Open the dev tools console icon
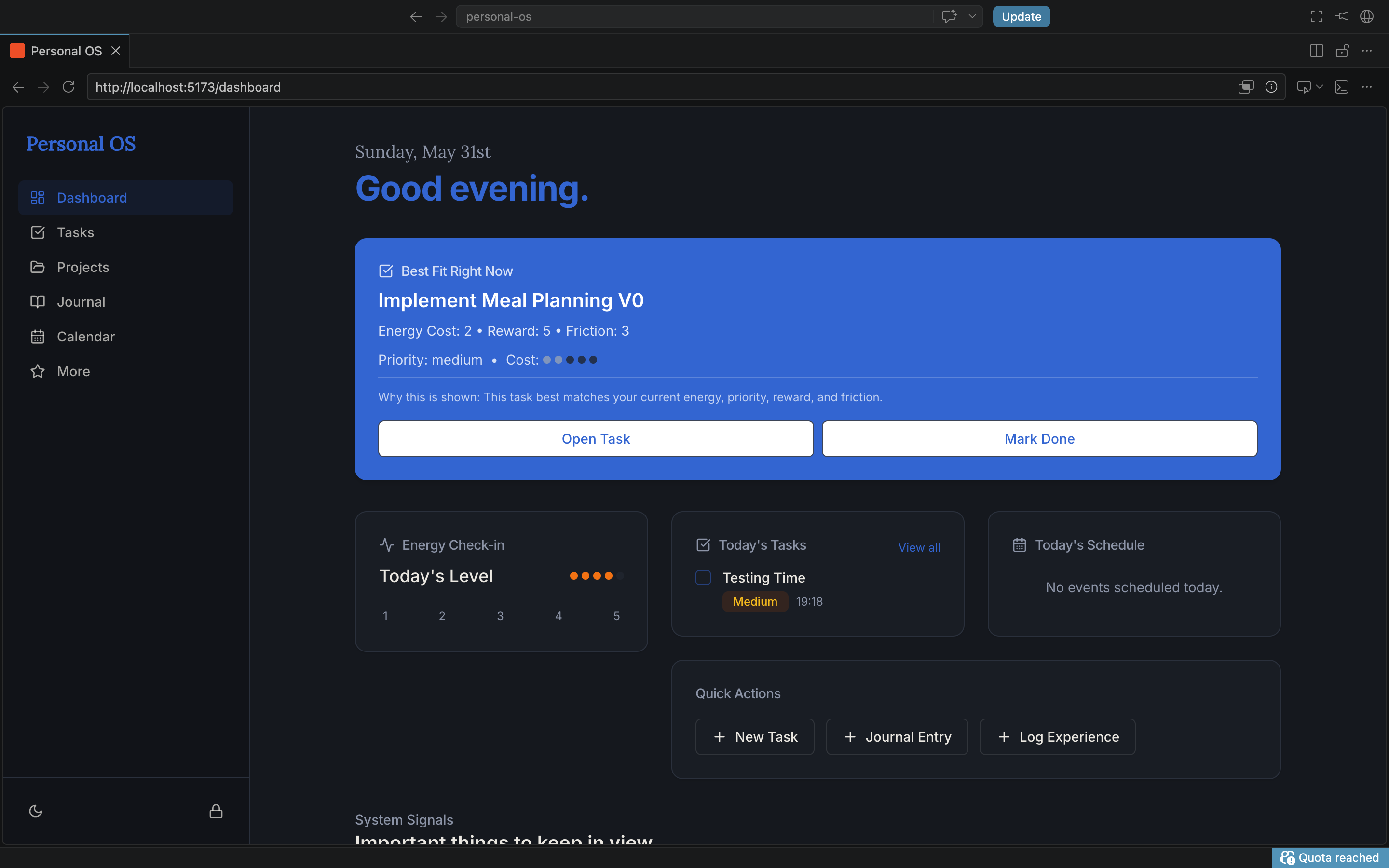The width and height of the screenshot is (1389, 868). (x=1341, y=87)
